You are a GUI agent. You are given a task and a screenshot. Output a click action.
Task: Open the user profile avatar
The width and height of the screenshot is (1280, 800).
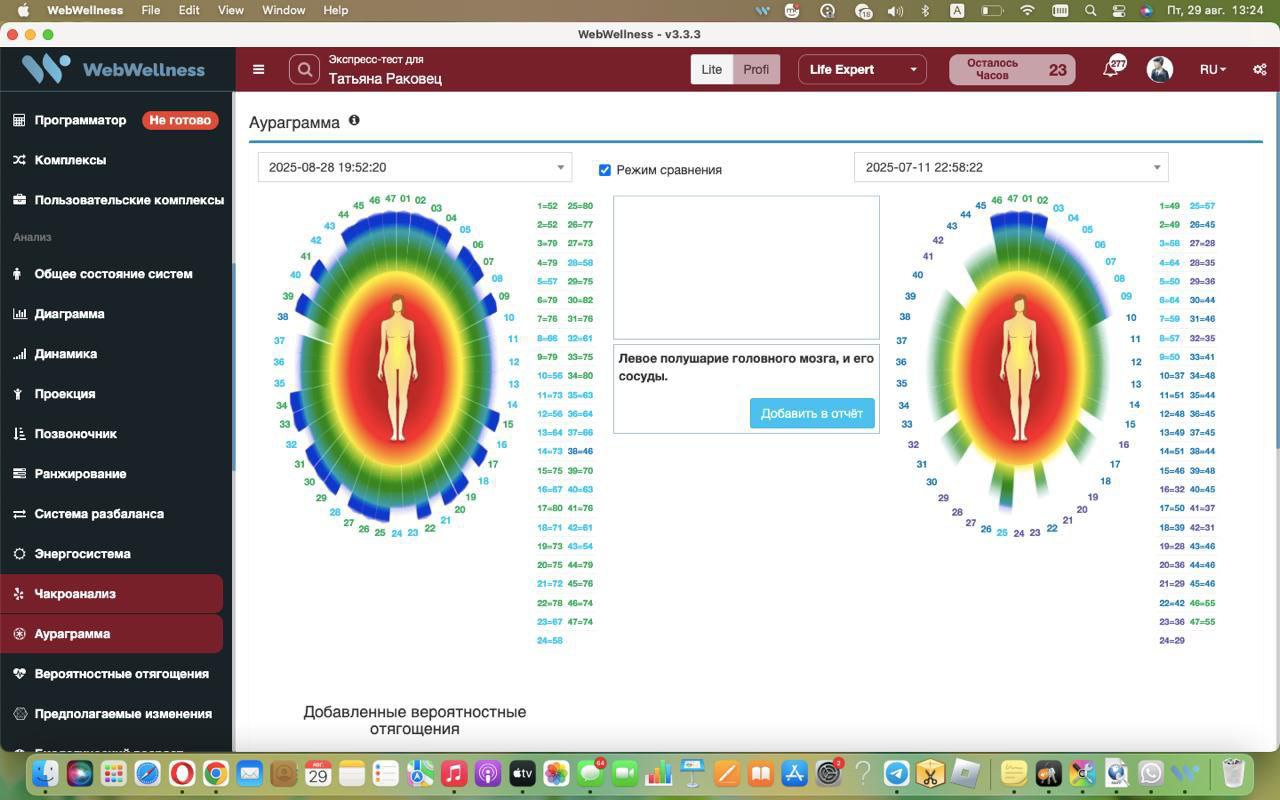(1159, 69)
